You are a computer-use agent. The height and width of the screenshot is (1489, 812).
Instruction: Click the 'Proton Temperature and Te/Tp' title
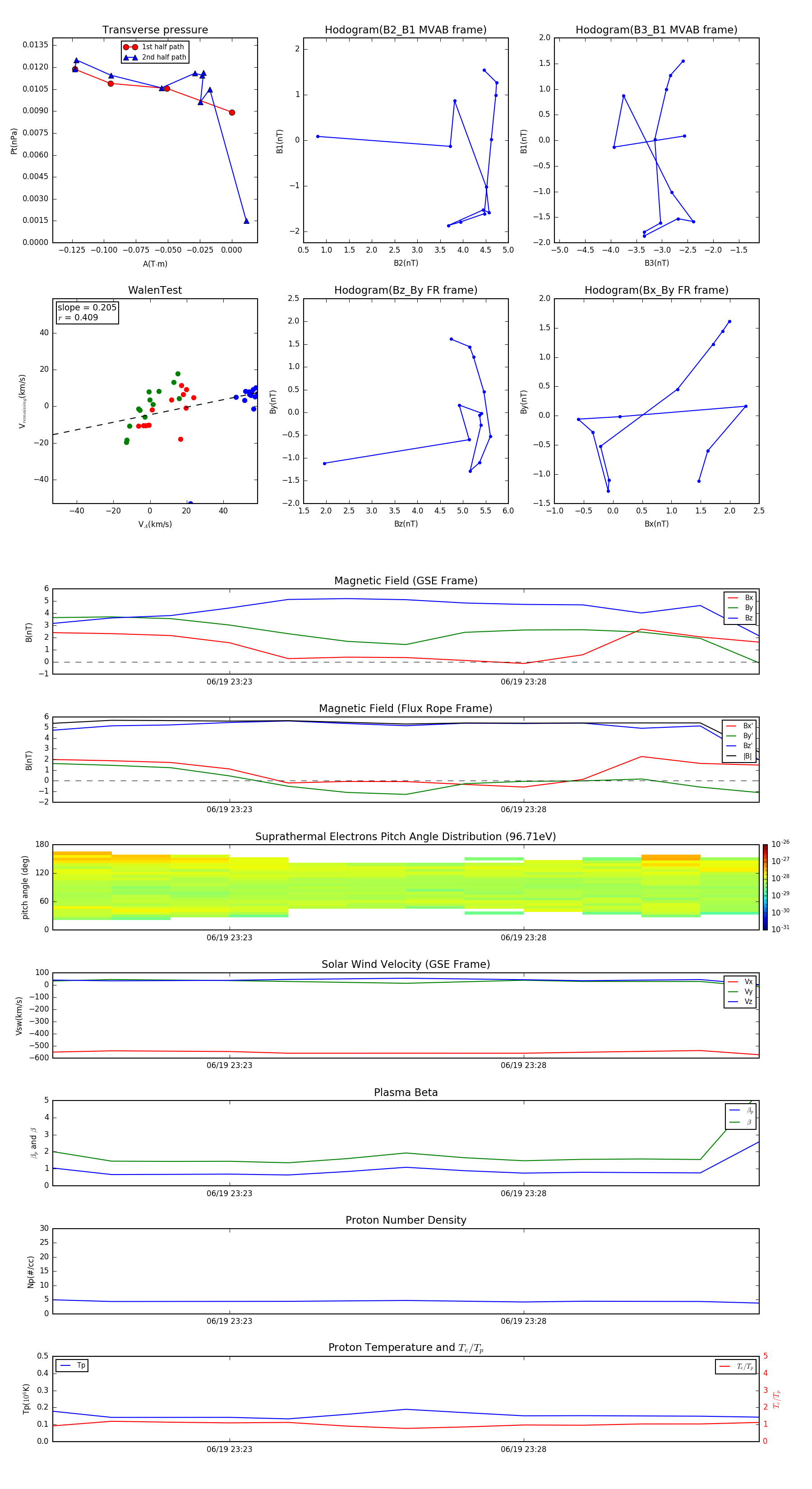point(406,1348)
